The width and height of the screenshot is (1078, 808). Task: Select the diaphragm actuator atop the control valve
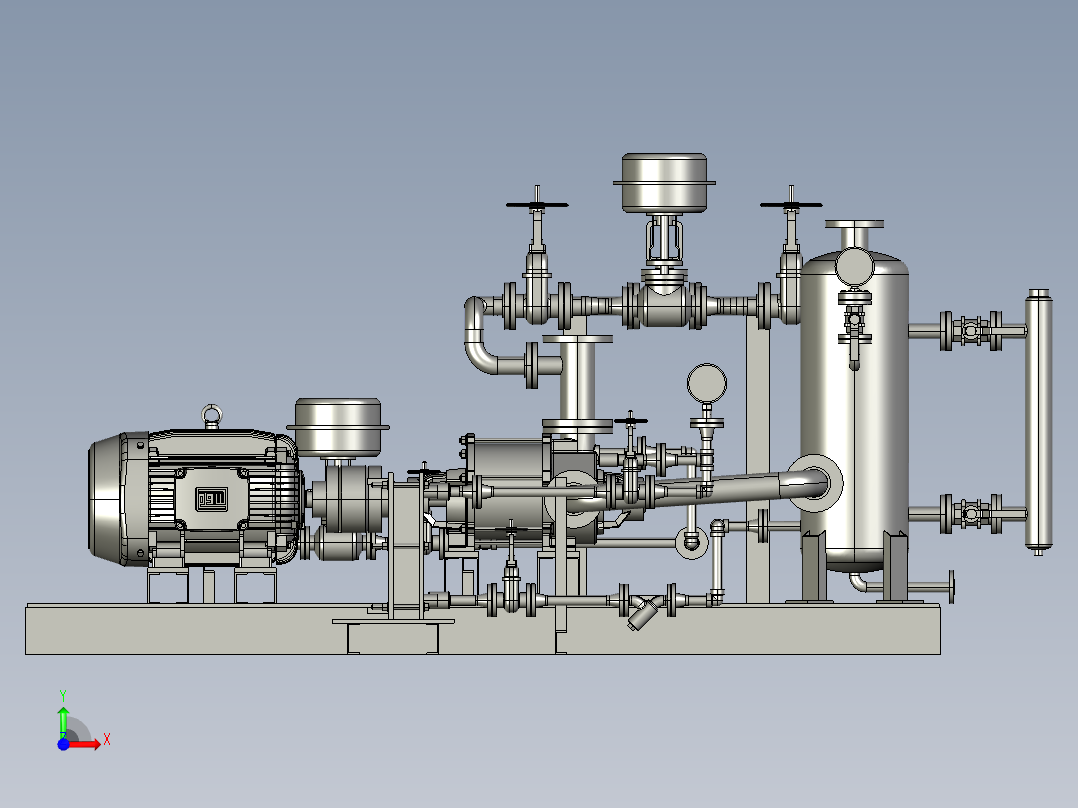click(x=664, y=182)
